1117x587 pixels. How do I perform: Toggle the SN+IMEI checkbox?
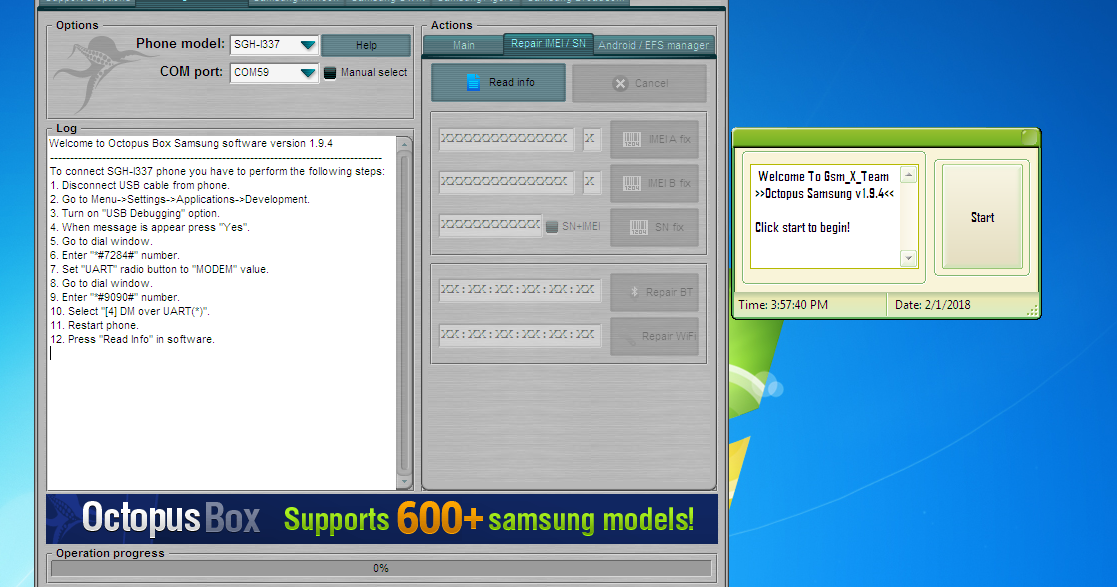[x=551, y=227]
